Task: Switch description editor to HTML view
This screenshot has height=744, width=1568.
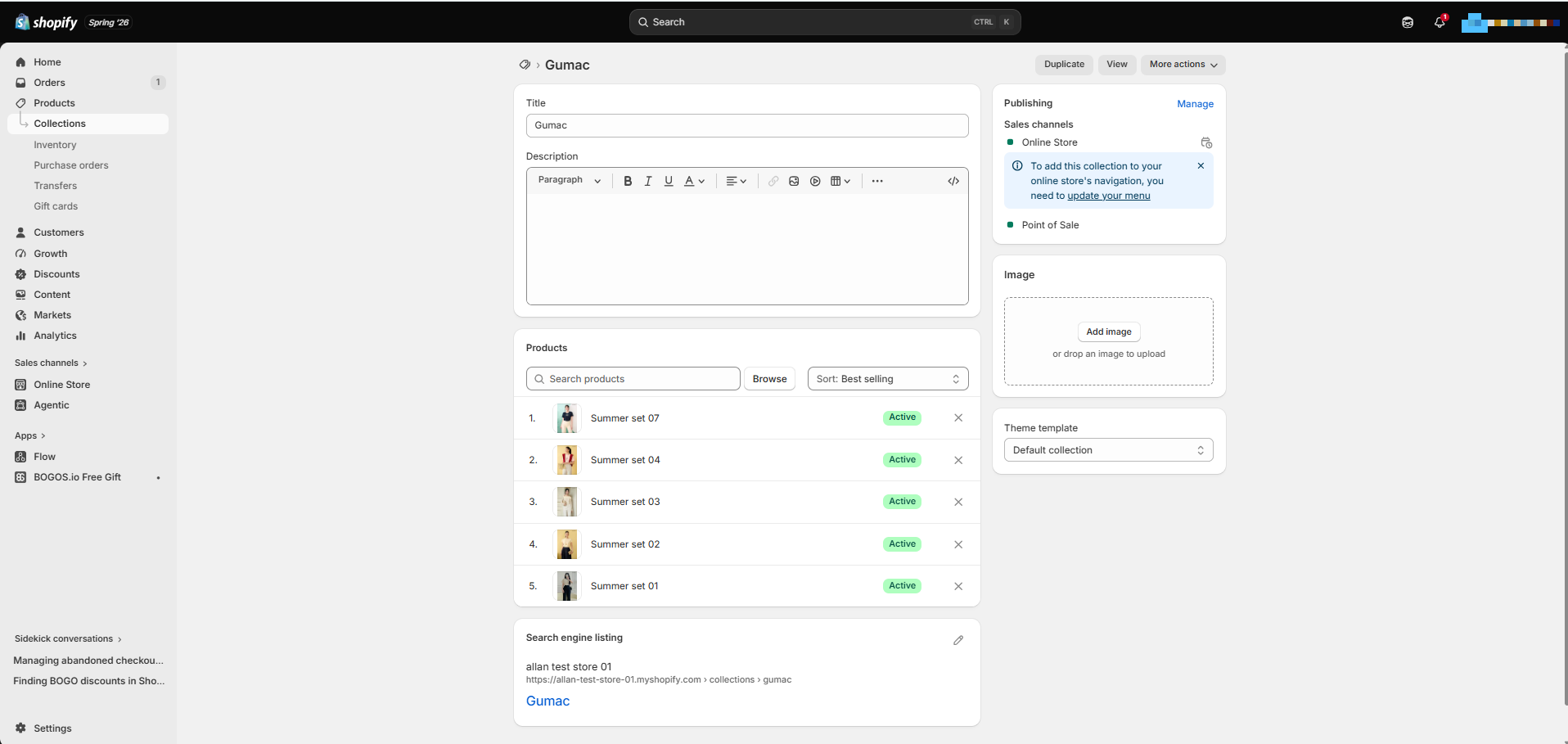Action: pos(953,181)
